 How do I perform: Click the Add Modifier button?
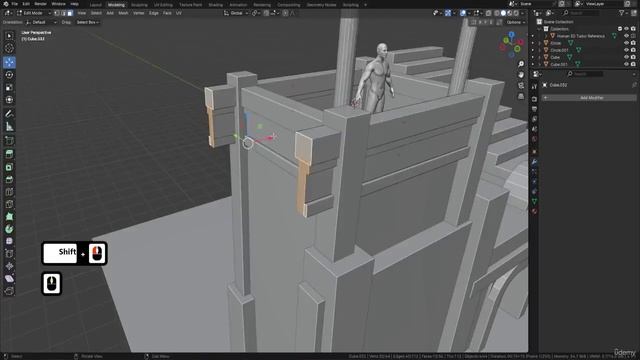coord(589,98)
